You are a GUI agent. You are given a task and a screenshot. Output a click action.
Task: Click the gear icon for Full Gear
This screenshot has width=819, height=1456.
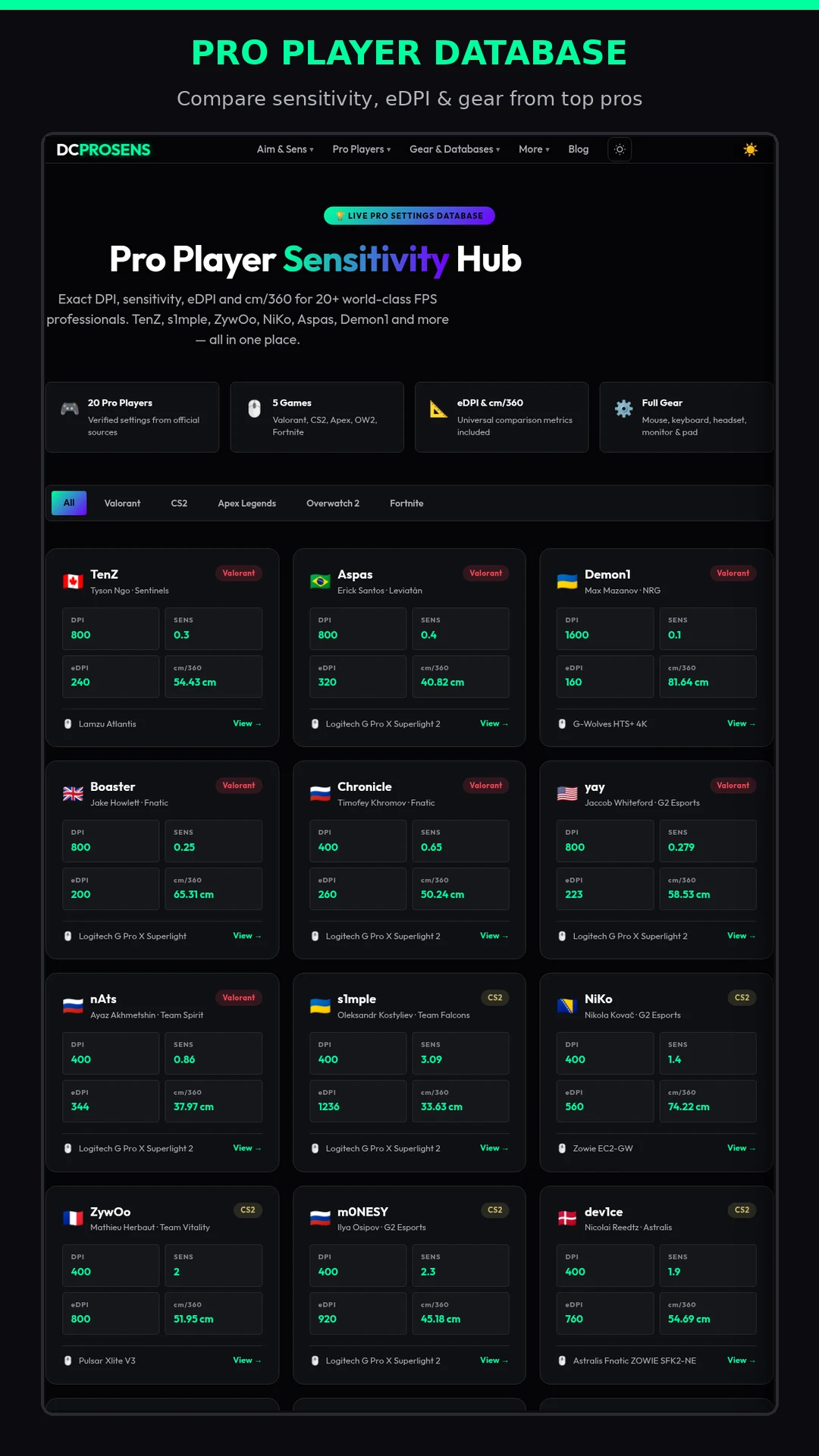[624, 409]
